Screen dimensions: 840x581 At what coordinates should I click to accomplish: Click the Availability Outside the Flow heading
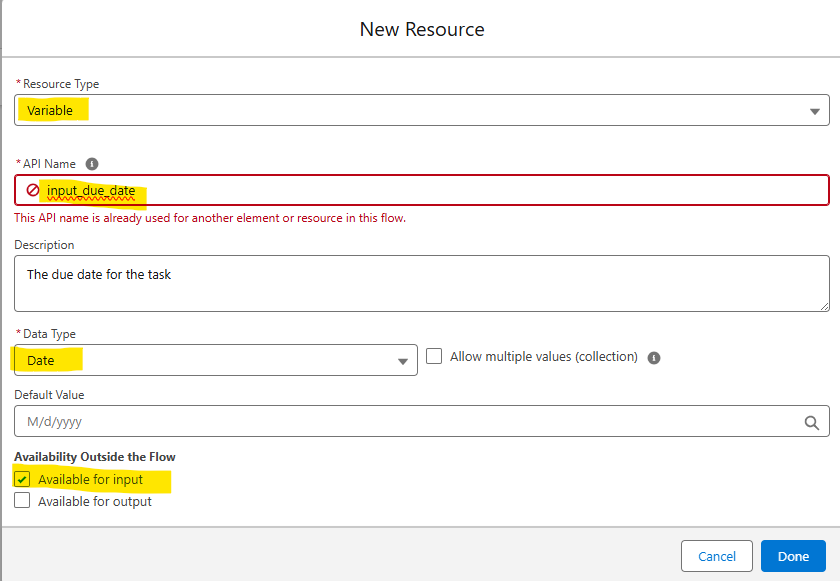tap(95, 457)
